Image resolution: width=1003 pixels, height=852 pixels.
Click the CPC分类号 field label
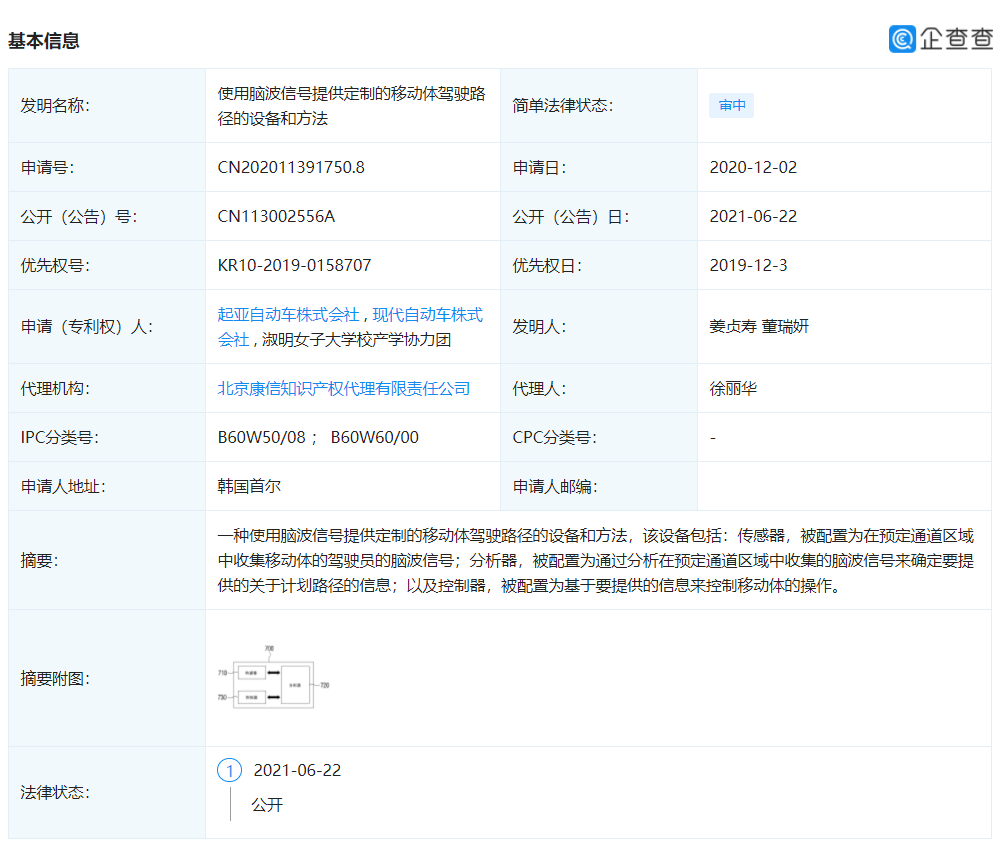click(555, 438)
